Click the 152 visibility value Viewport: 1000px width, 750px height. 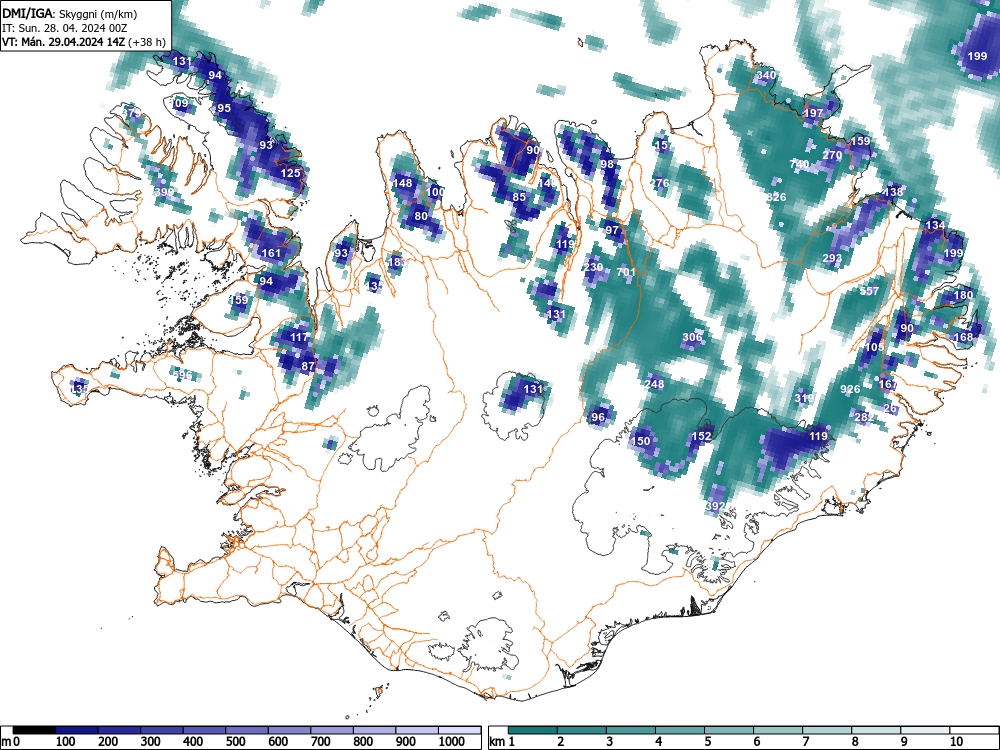(702, 436)
